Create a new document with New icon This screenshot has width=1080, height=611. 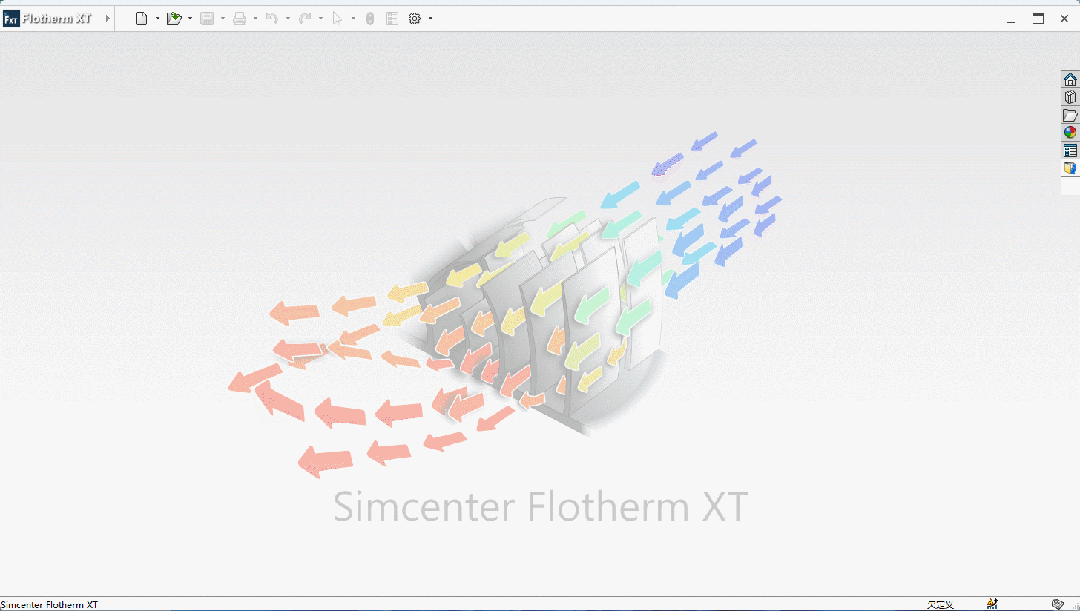pos(141,19)
